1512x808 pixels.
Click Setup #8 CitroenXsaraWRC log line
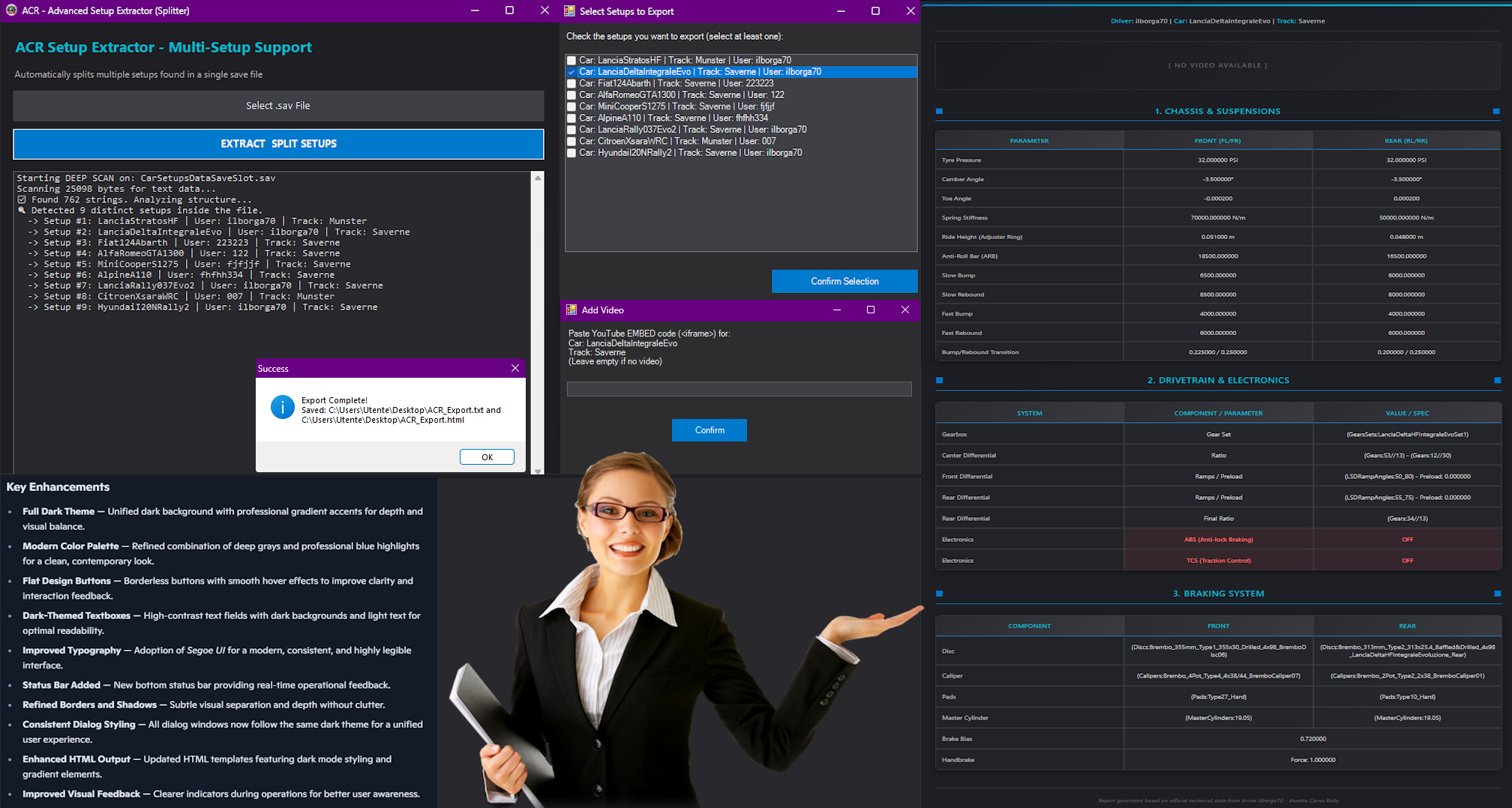[181, 296]
